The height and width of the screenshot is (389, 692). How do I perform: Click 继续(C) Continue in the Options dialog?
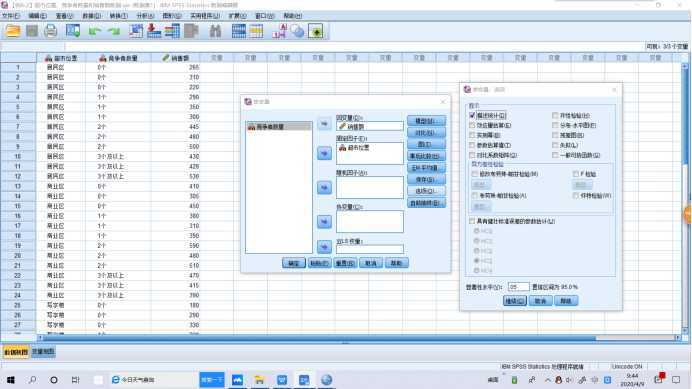[515, 301]
